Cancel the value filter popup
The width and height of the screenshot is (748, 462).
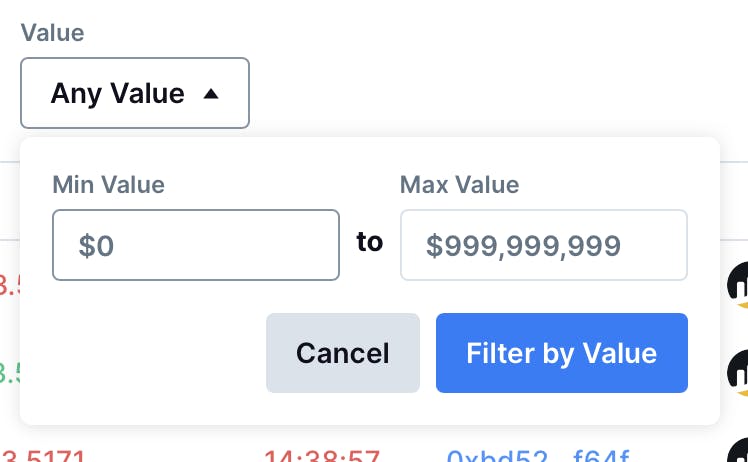click(x=343, y=353)
